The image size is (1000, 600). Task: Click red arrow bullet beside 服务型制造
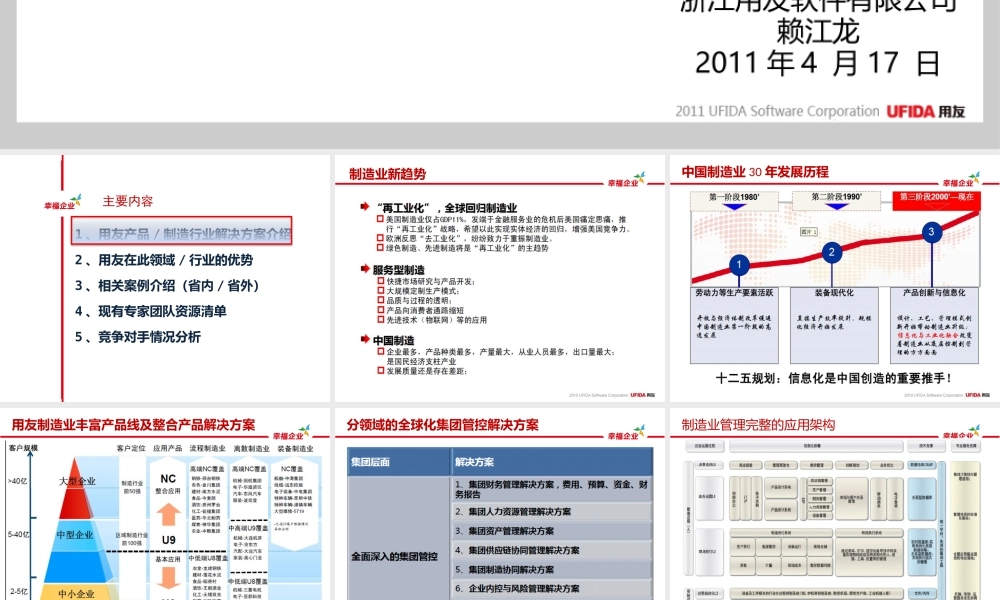coord(365,269)
